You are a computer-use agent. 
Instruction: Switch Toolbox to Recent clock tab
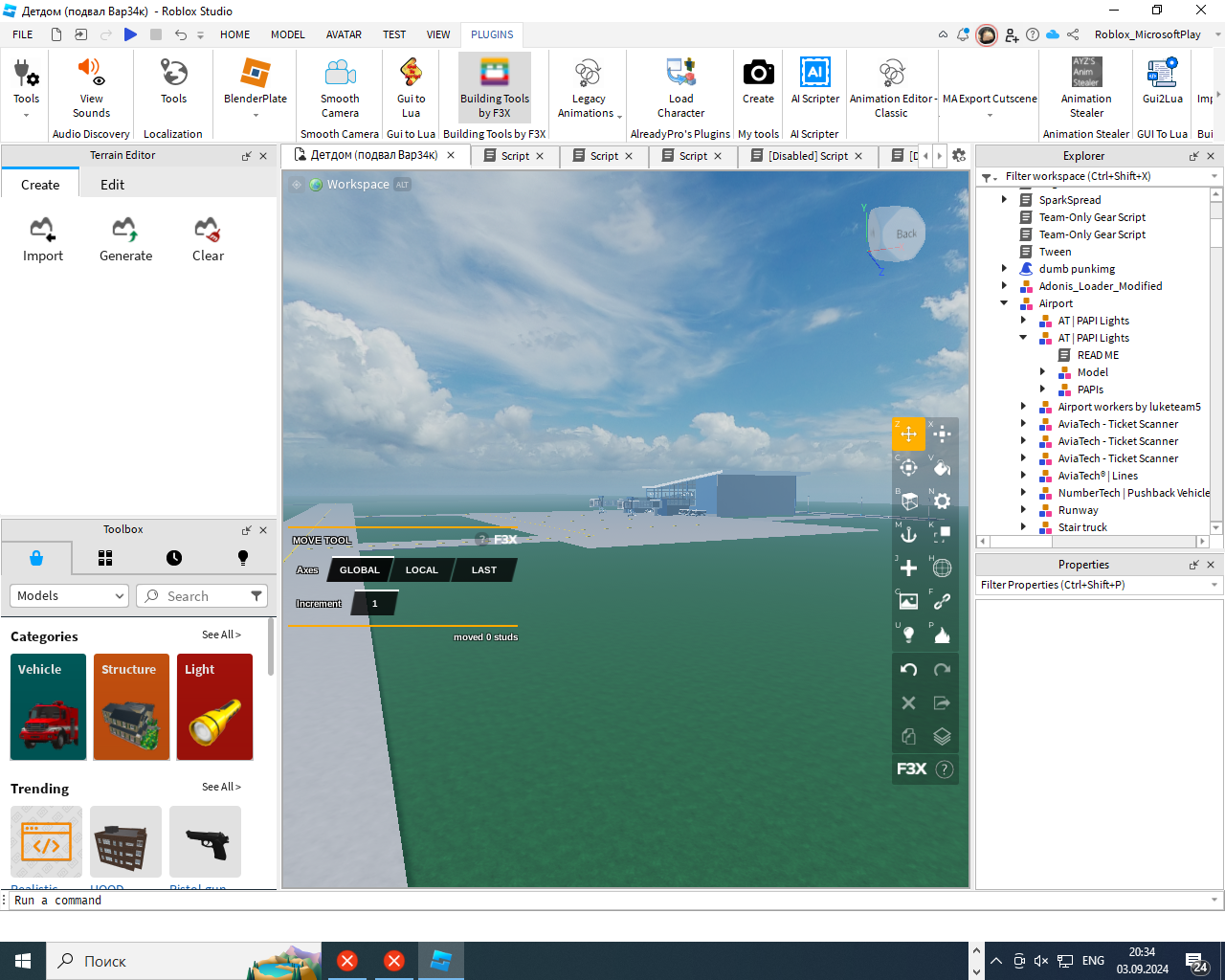point(173,558)
